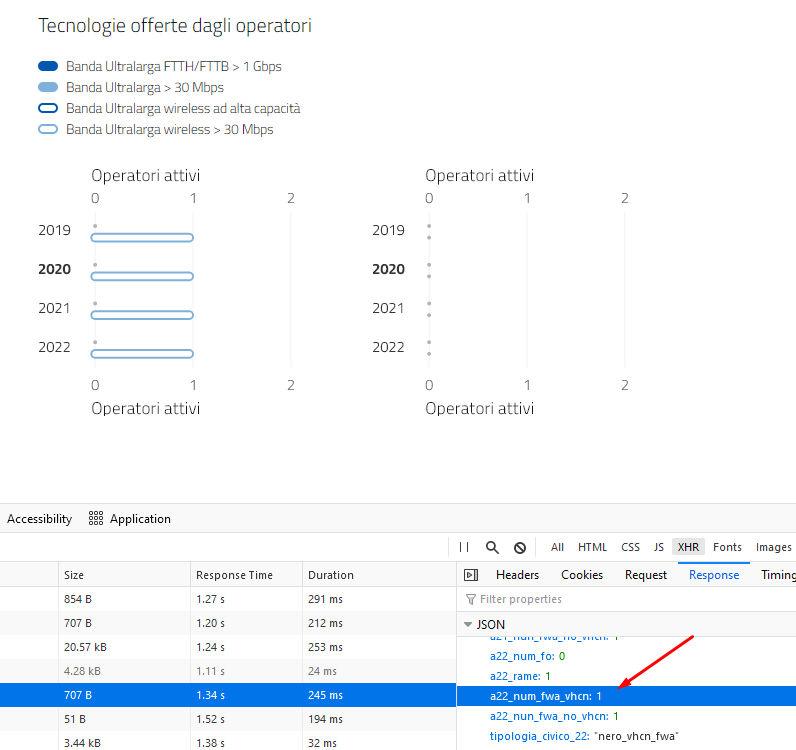
Task: Pause network recording in DevTools
Action: point(464,547)
